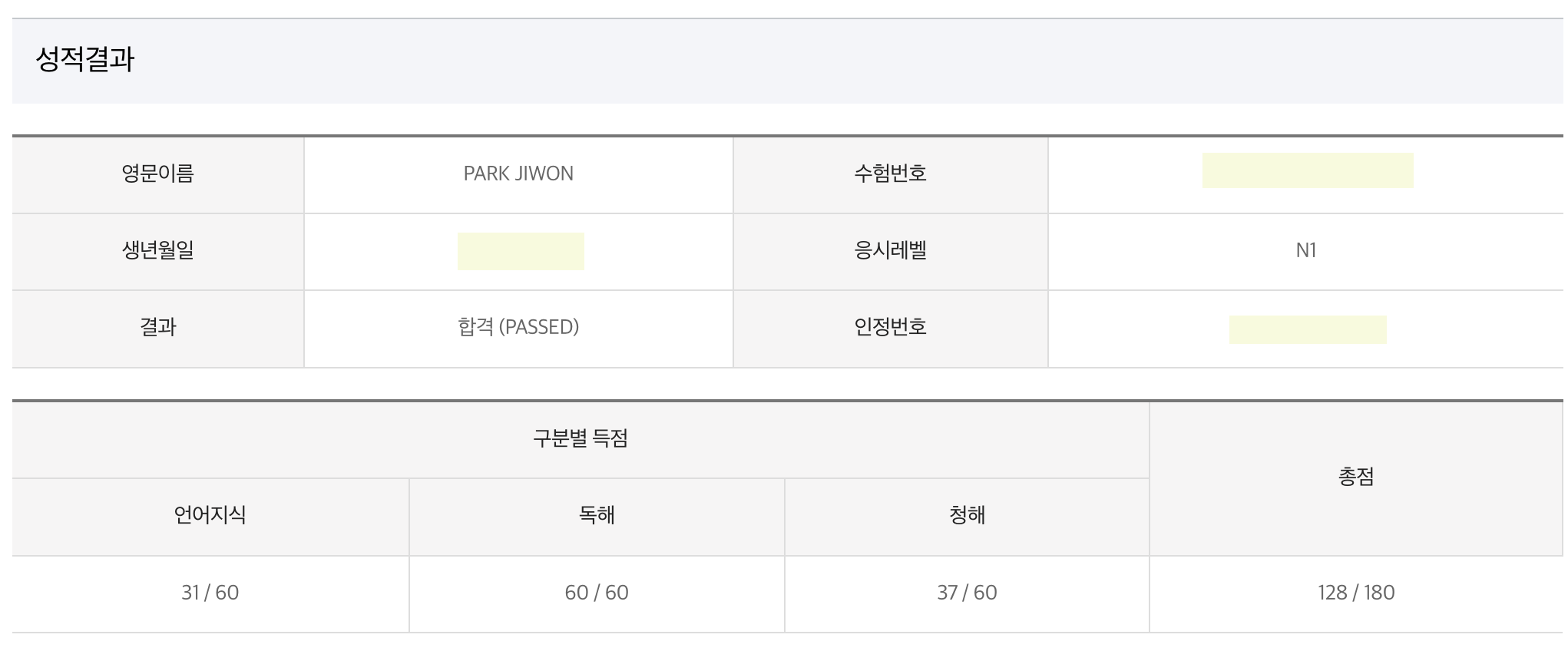This screenshot has width=1568, height=651.
Task: Select the 31 / 60 language knowledge score
Action: pyautogui.click(x=210, y=593)
